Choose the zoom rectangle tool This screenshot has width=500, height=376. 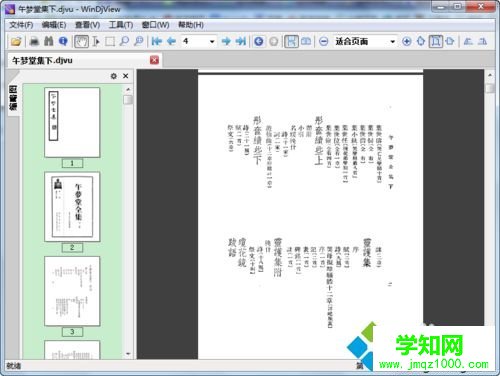tap(139, 41)
